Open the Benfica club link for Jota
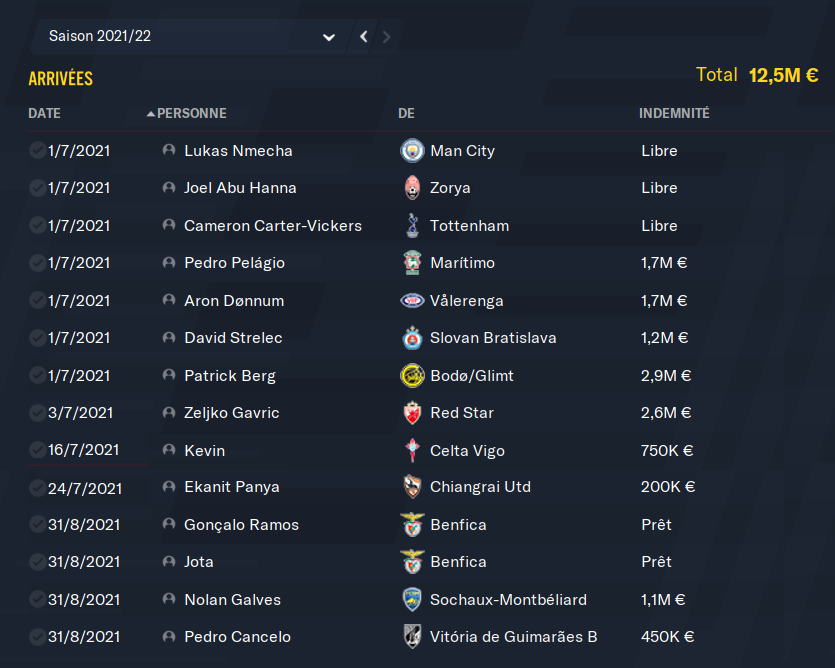835x668 pixels. pyautogui.click(x=458, y=562)
